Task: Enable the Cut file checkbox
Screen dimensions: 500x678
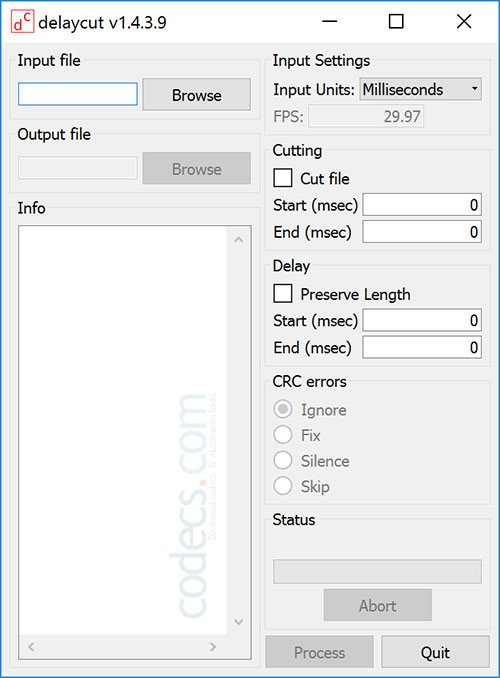Action: pos(283,178)
